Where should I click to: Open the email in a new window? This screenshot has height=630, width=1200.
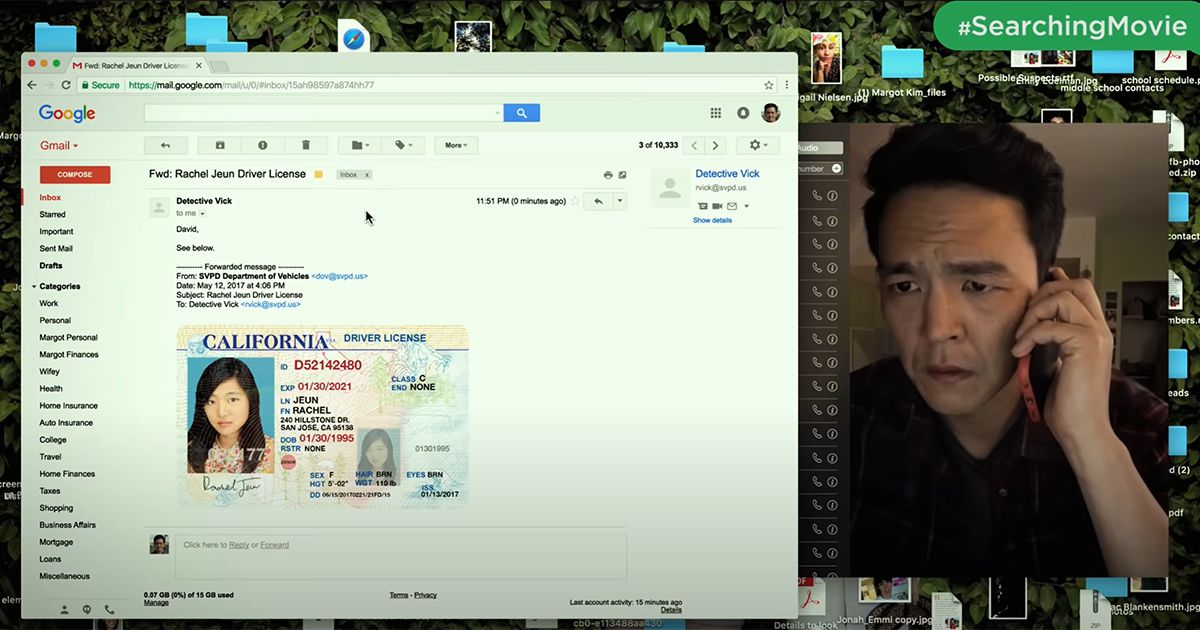tap(622, 174)
